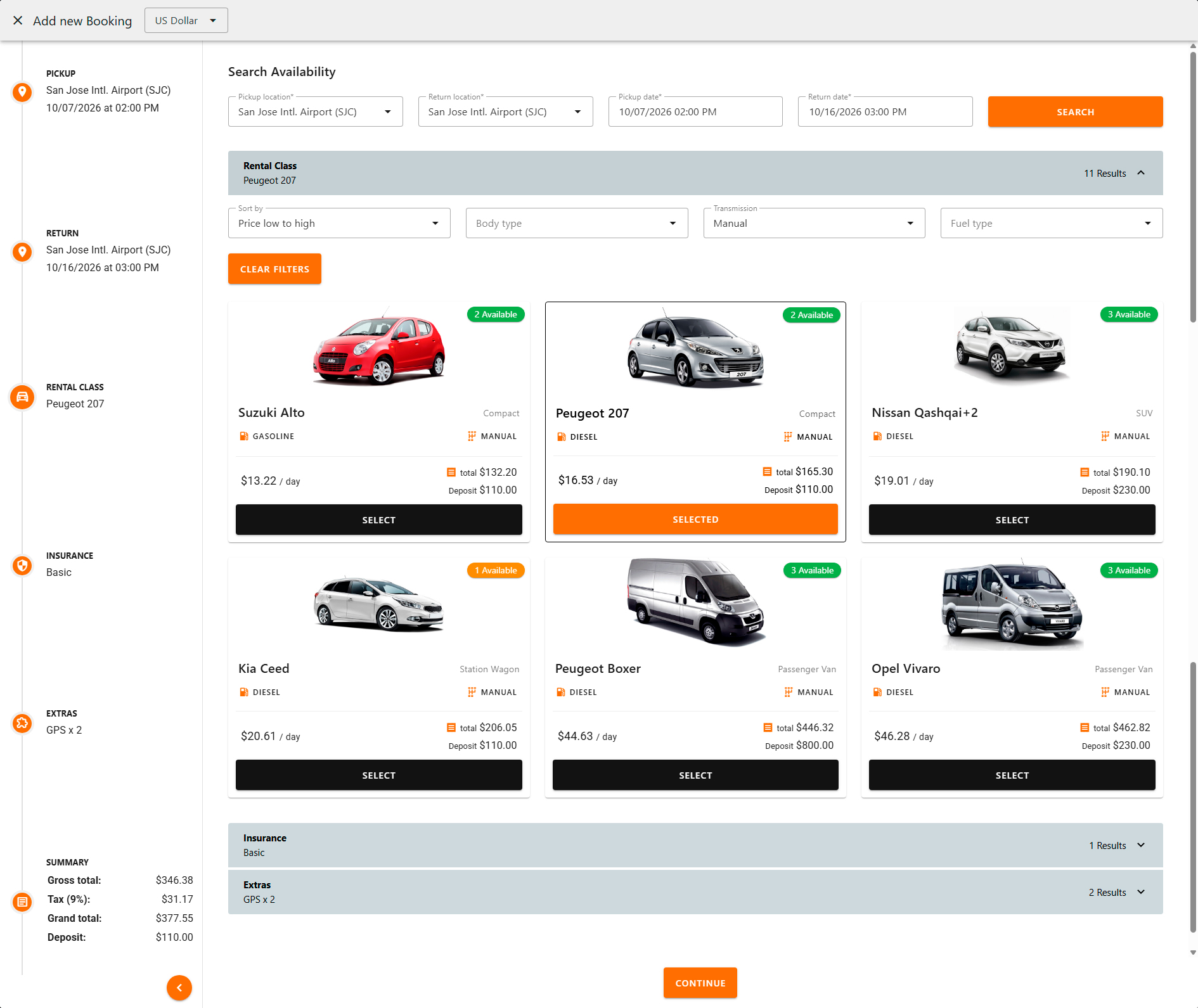Click the Suzuki Alto car image
This screenshot has height=1008, width=1198.
379,350
